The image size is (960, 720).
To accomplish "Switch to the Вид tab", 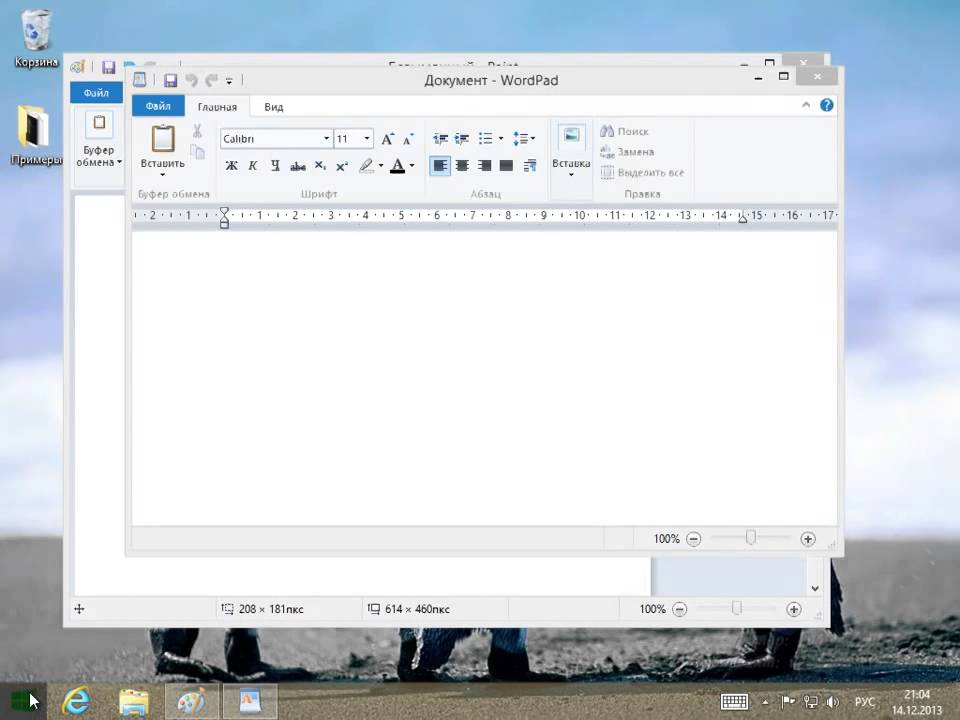I will point(274,107).
